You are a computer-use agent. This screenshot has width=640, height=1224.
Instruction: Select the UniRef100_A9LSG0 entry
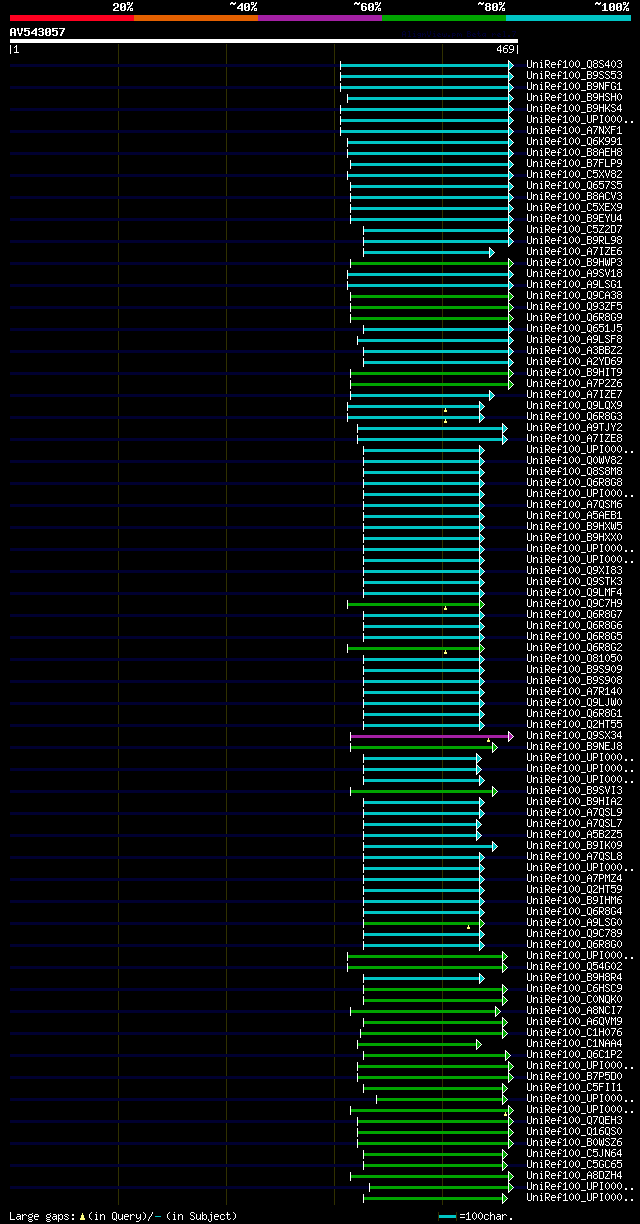click(574, 922)
